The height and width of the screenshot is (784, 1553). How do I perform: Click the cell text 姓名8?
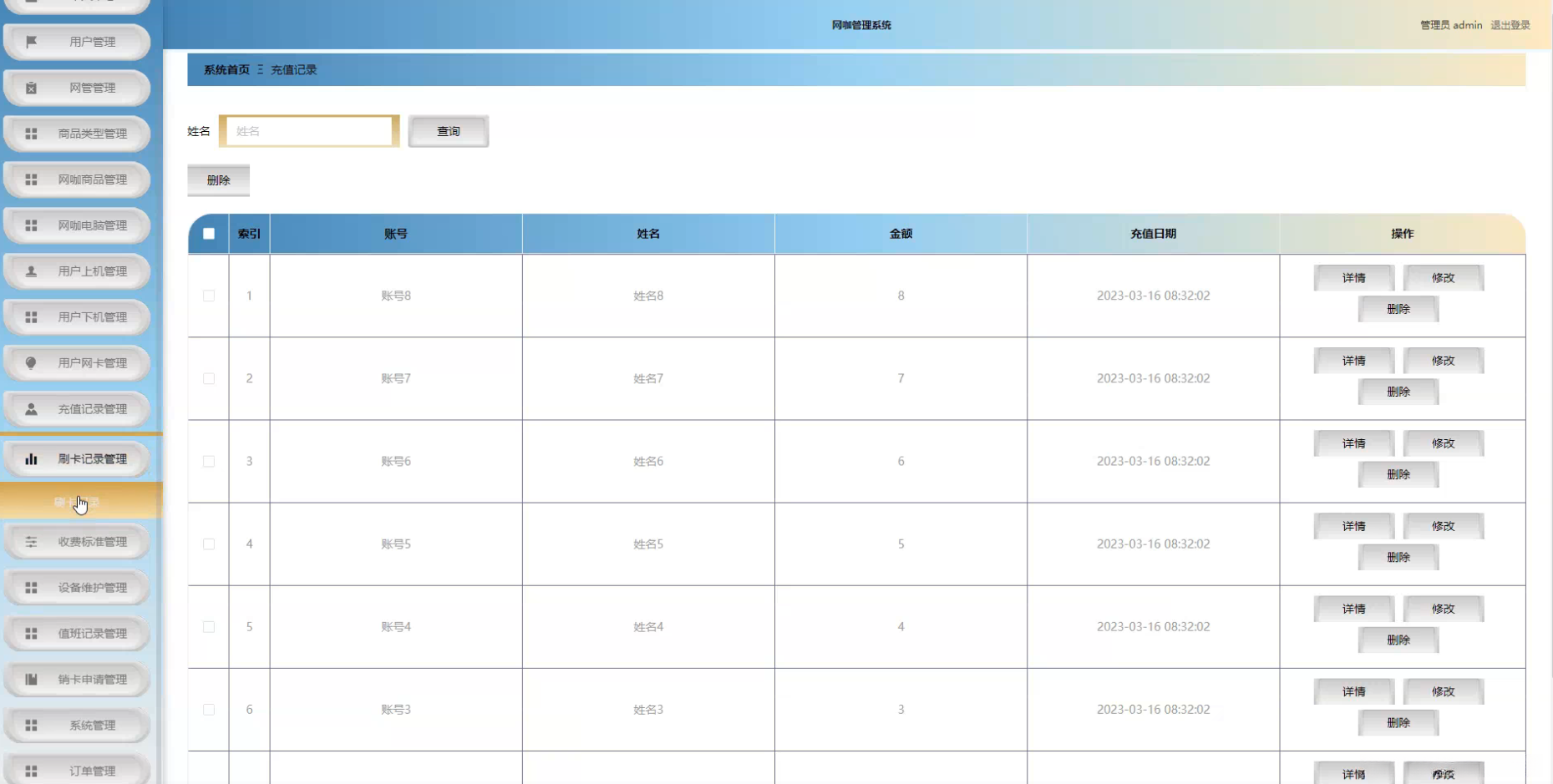(x=648, y=296)
